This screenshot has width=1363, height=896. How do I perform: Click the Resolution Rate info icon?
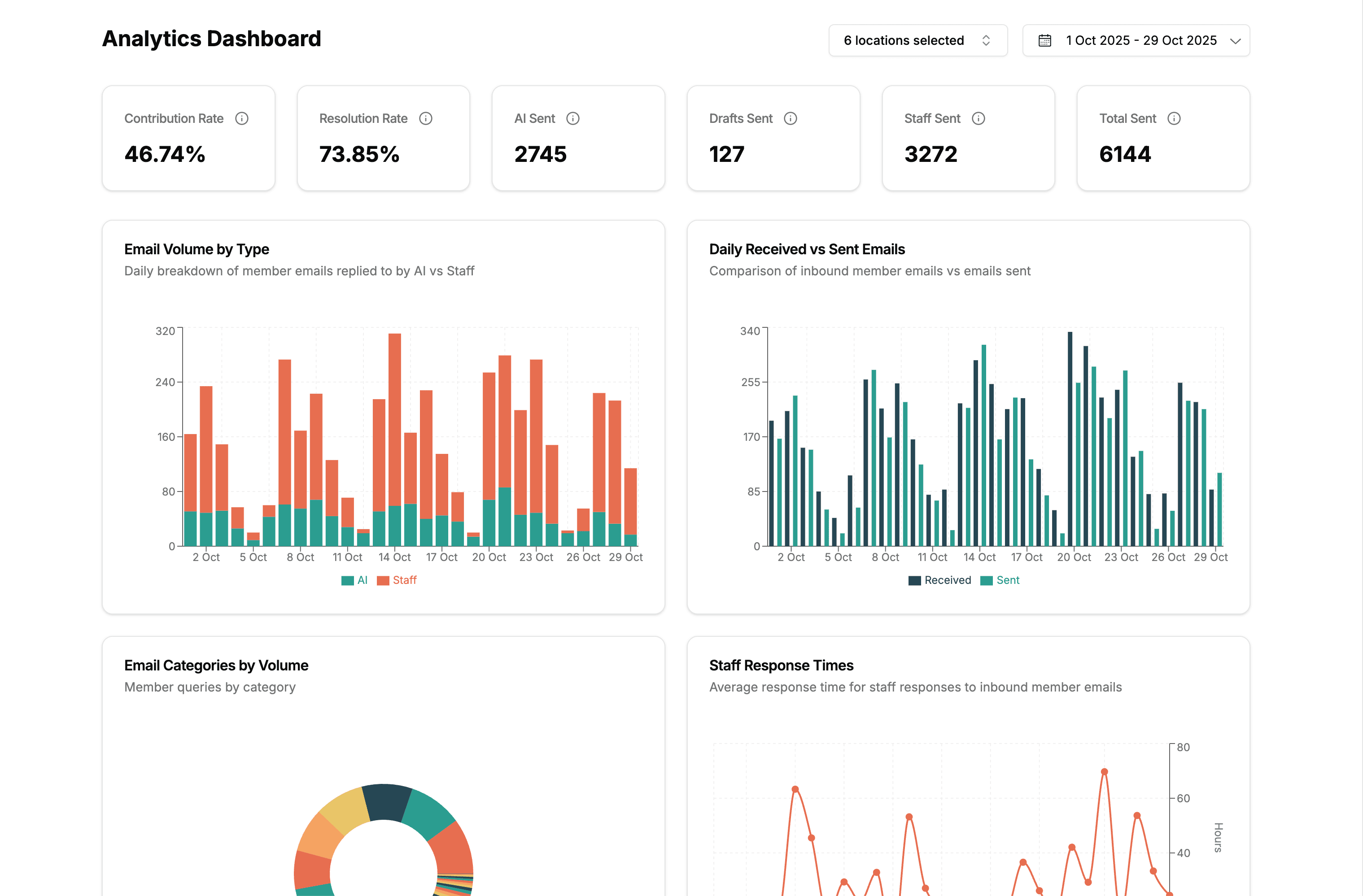point(426,118)
